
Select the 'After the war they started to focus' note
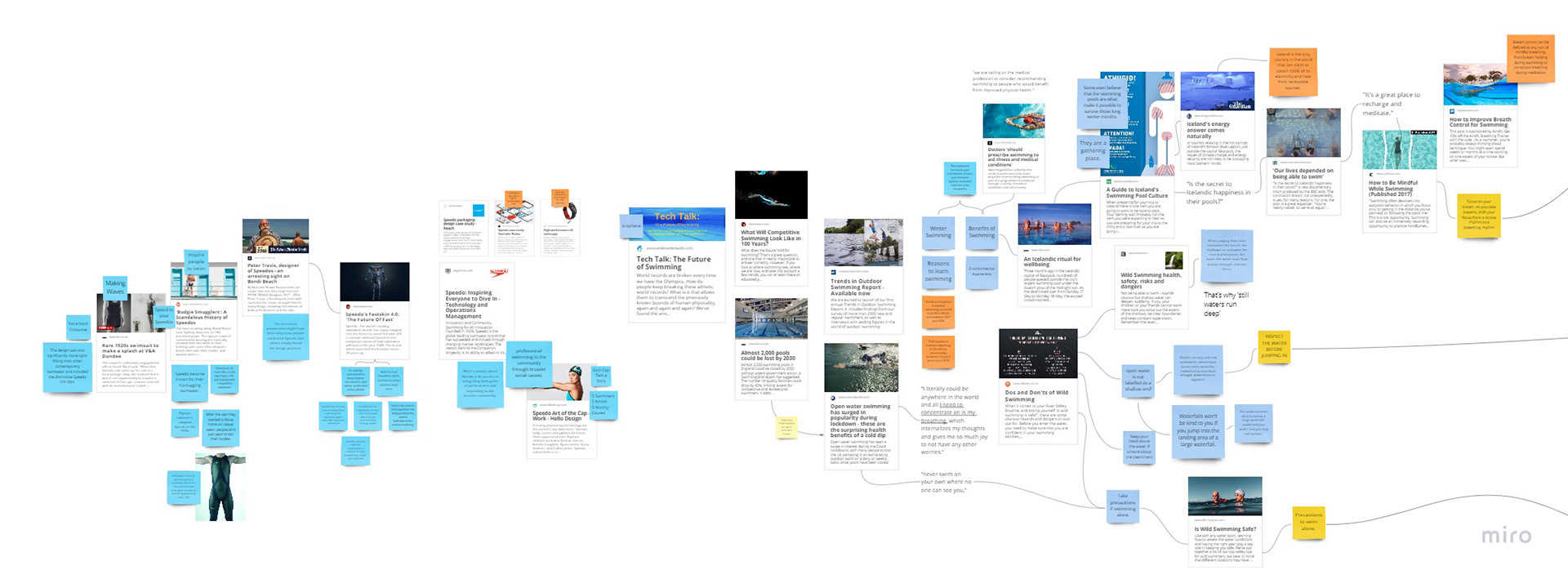pos(221,427)
